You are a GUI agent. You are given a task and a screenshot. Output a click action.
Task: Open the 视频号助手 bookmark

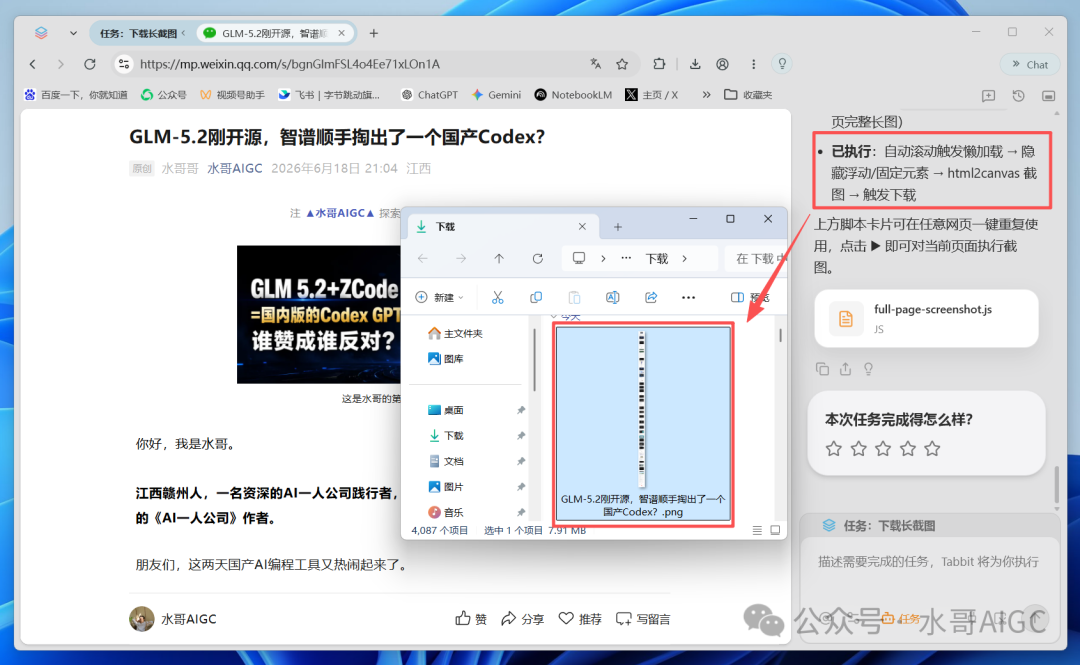(x=232, y=95)
